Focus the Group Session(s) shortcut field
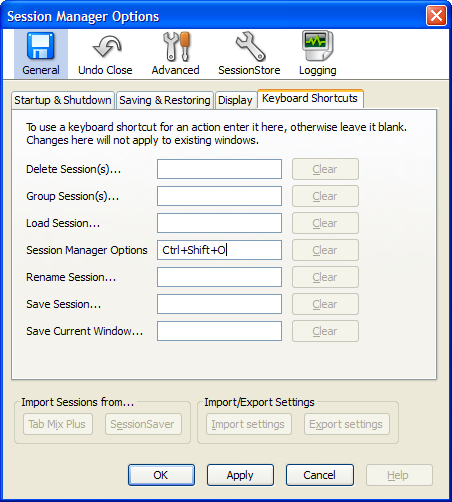 (x=219, y=196)
